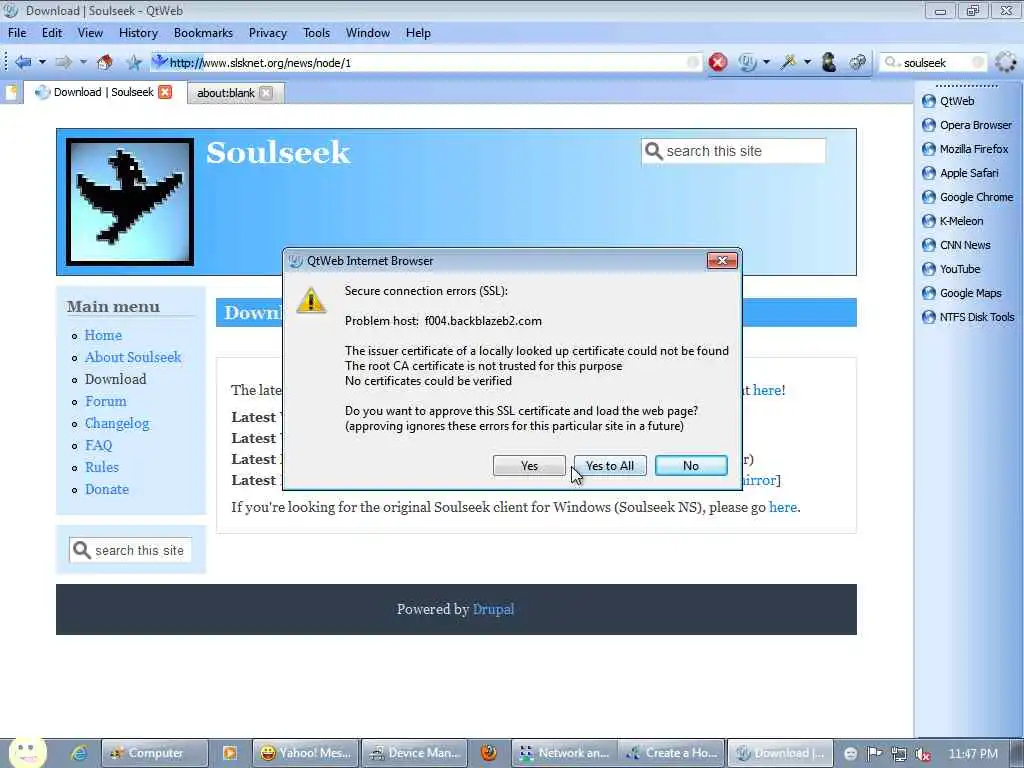Open the Window menu

(x=368, y=33)
